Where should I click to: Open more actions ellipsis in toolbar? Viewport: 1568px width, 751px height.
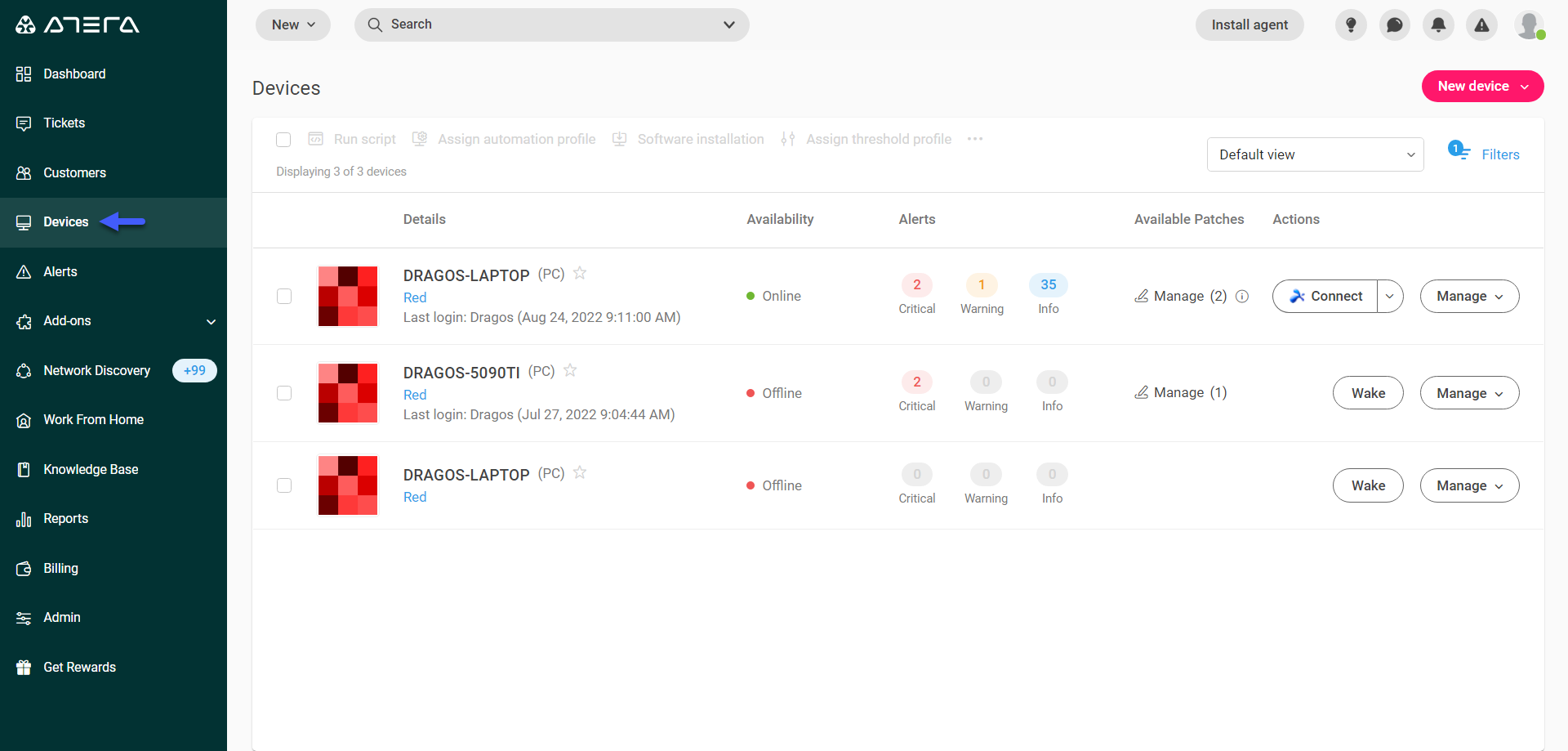(x=974, y=139)
